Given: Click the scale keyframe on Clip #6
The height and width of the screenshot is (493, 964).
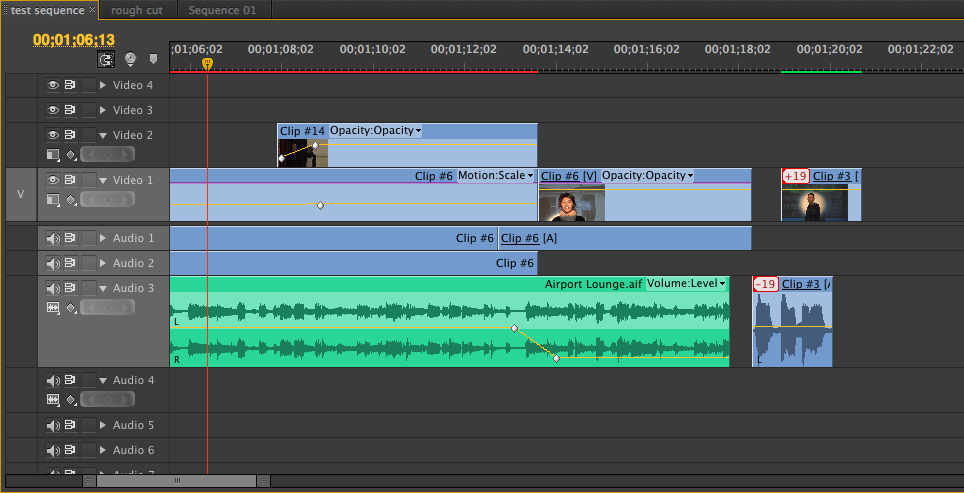Looking at the screenshot, I should click(320, 205).
